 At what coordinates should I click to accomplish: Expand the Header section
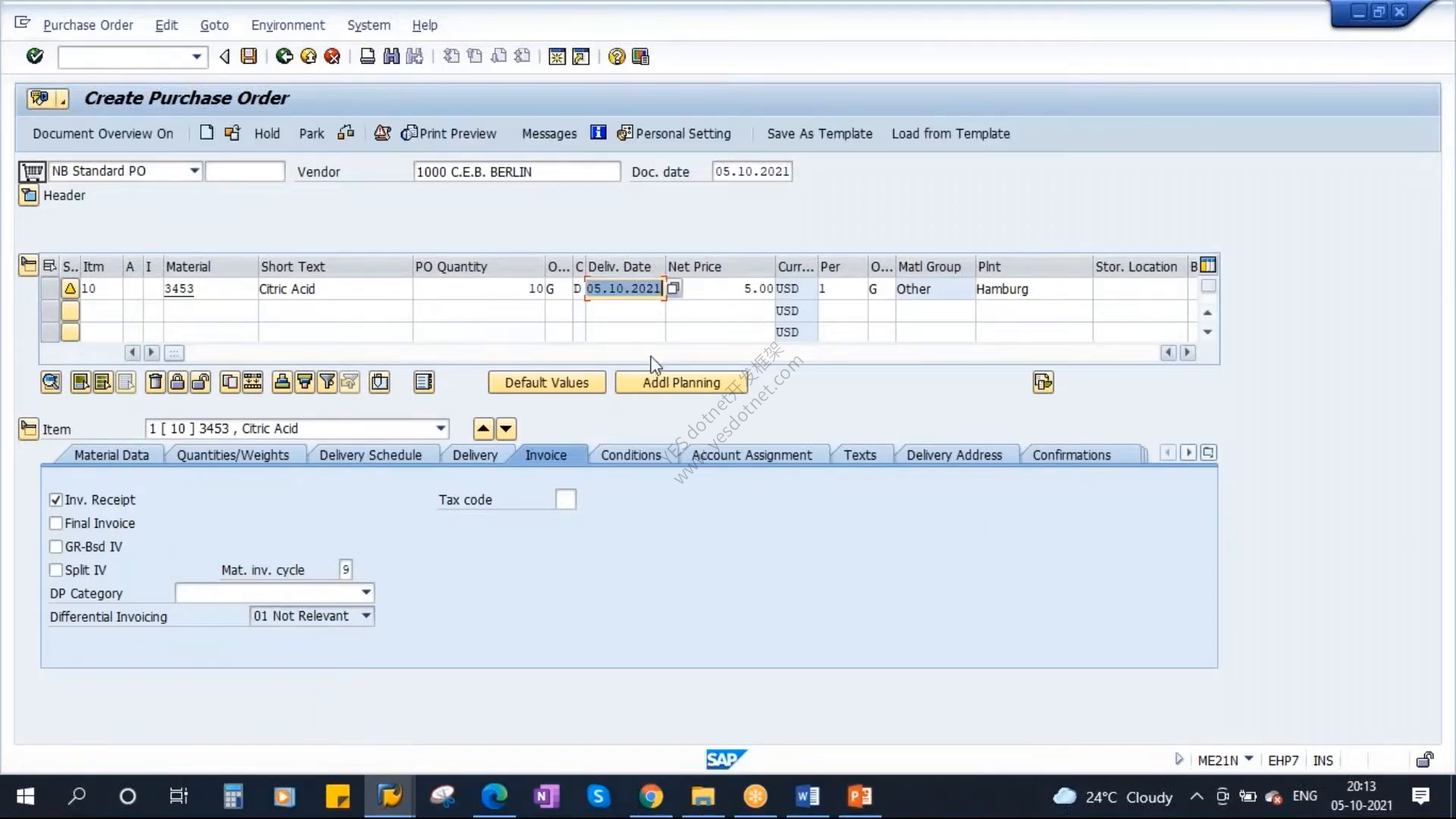point(29,196)
